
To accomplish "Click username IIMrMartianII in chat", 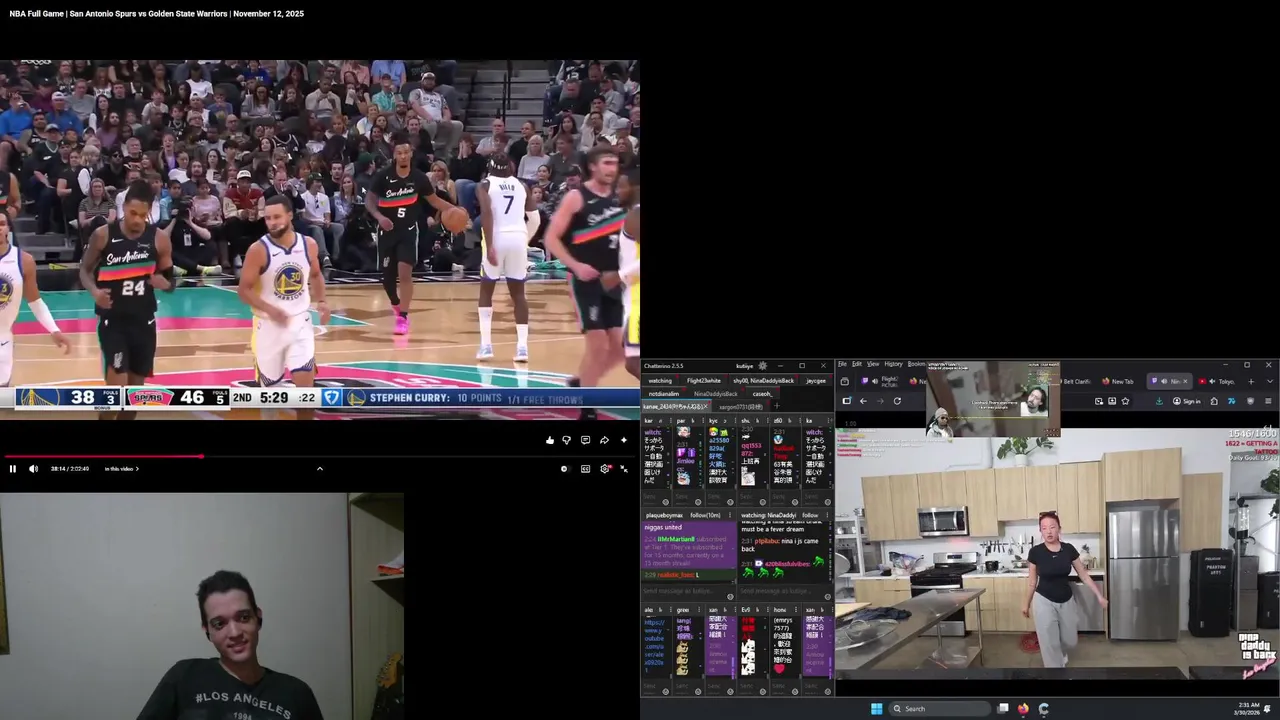I will pos(676,539).
